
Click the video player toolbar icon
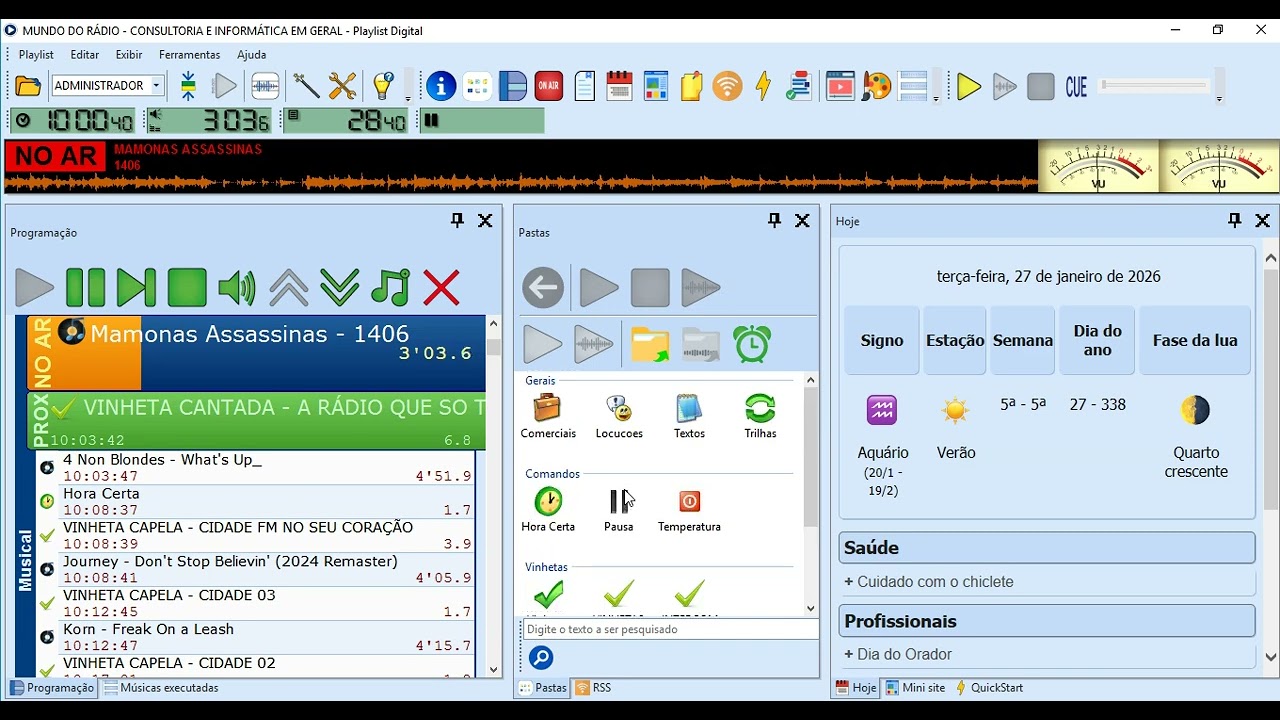tap(840, 86)
